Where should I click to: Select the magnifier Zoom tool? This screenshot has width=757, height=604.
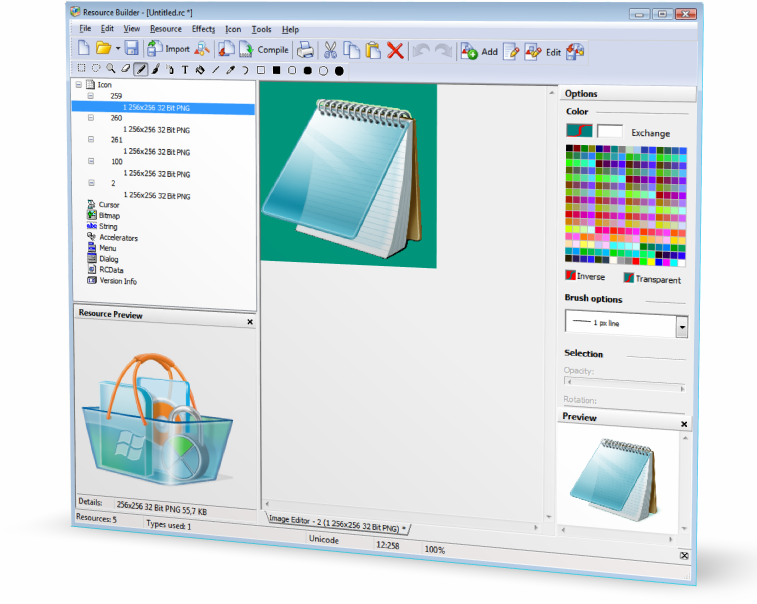110,69
